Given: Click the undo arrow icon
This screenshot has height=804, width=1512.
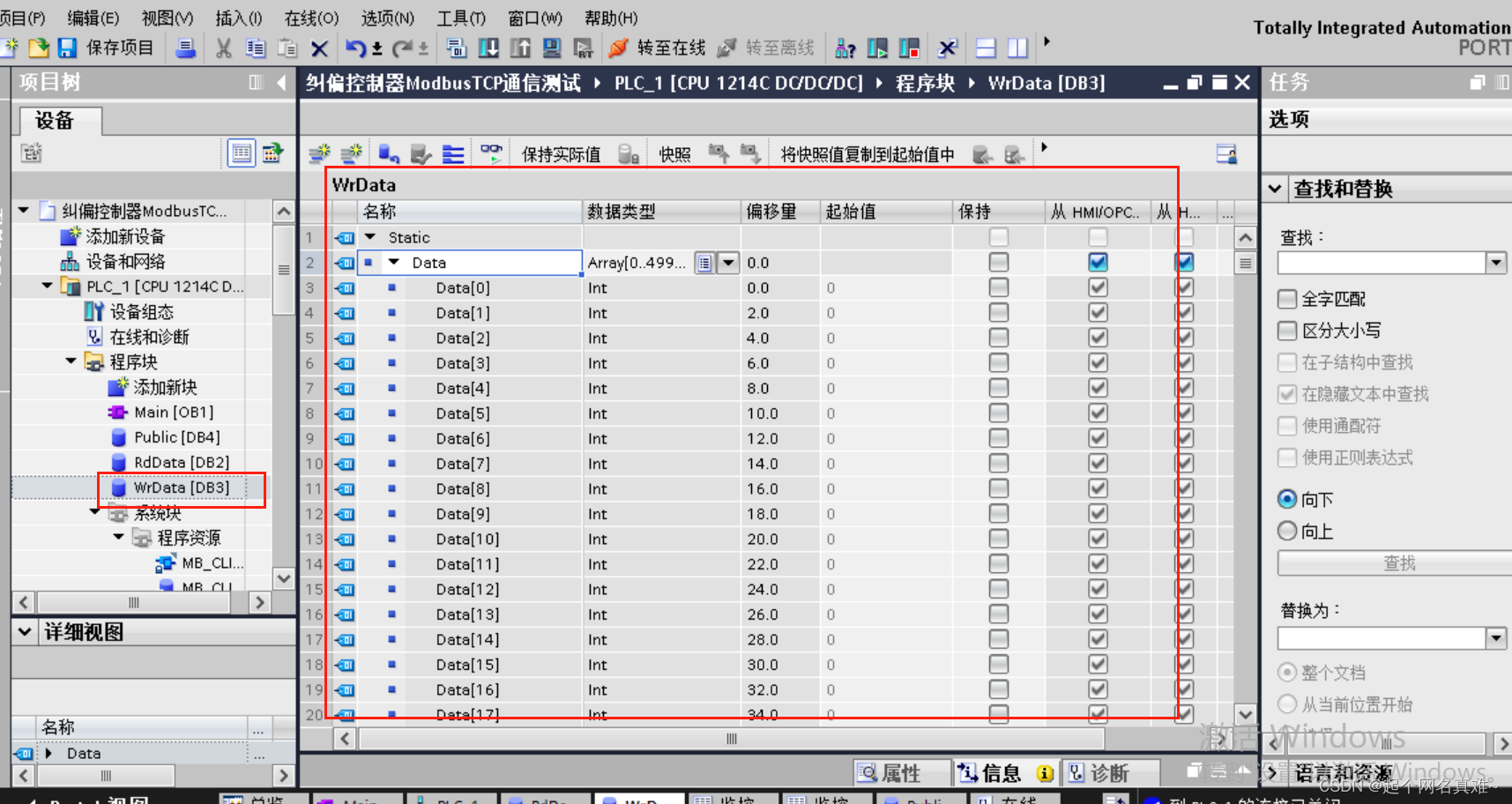Looking at the screenshot, I should (355, 48).
